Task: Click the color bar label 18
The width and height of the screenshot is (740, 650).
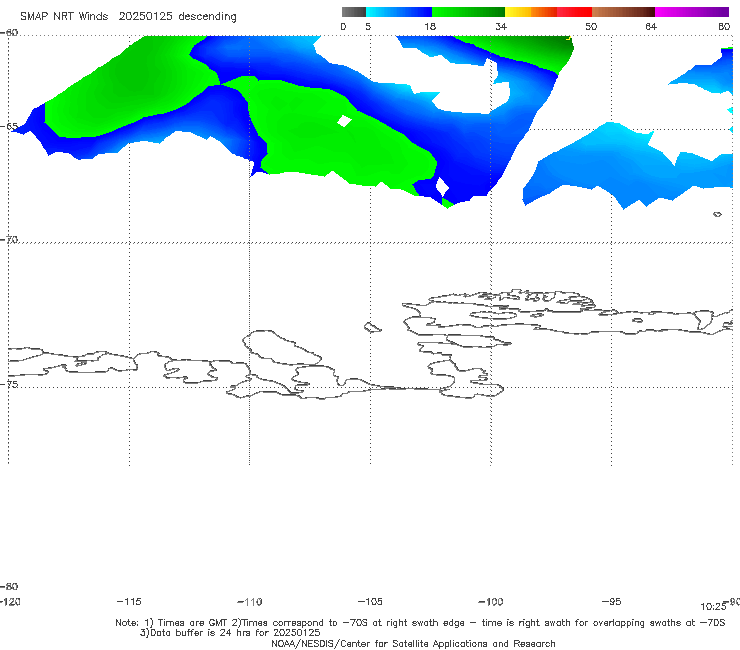Action: coord(430,26)
